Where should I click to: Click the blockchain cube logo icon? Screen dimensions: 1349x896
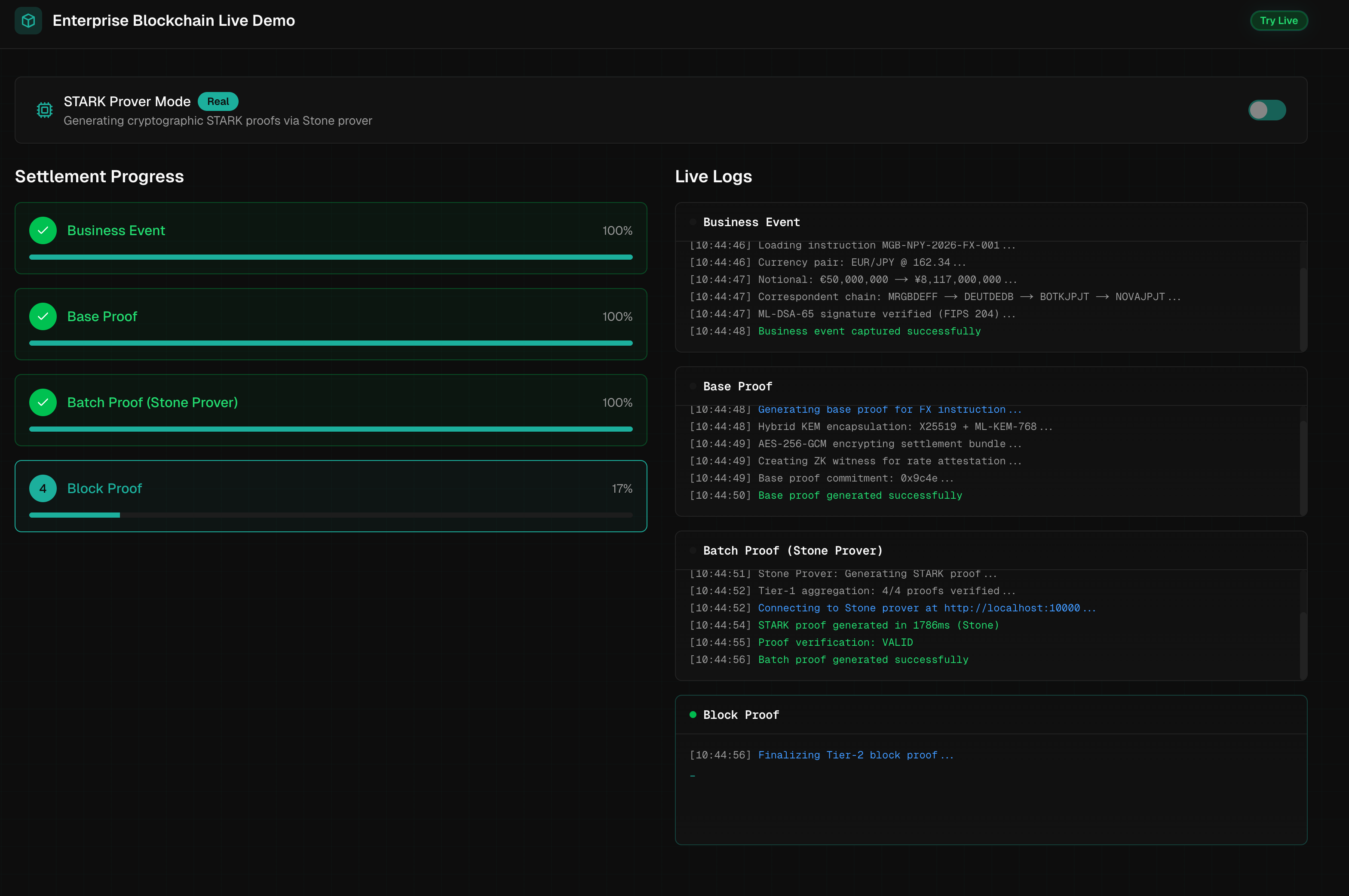(28, 21)
